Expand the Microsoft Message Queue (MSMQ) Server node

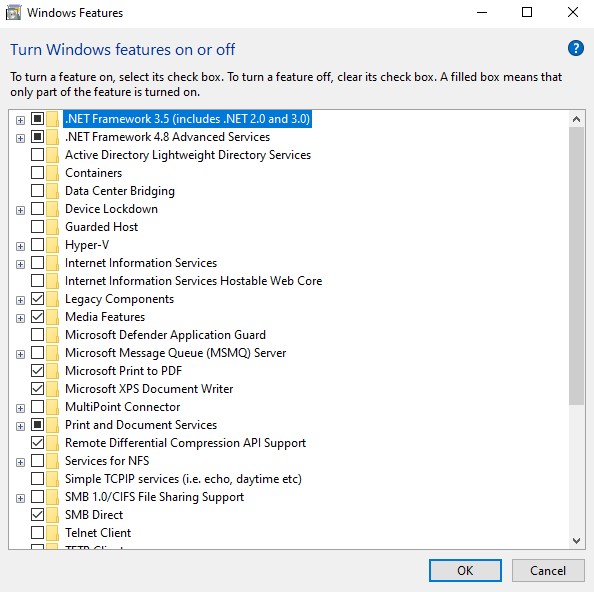point(20,354)
